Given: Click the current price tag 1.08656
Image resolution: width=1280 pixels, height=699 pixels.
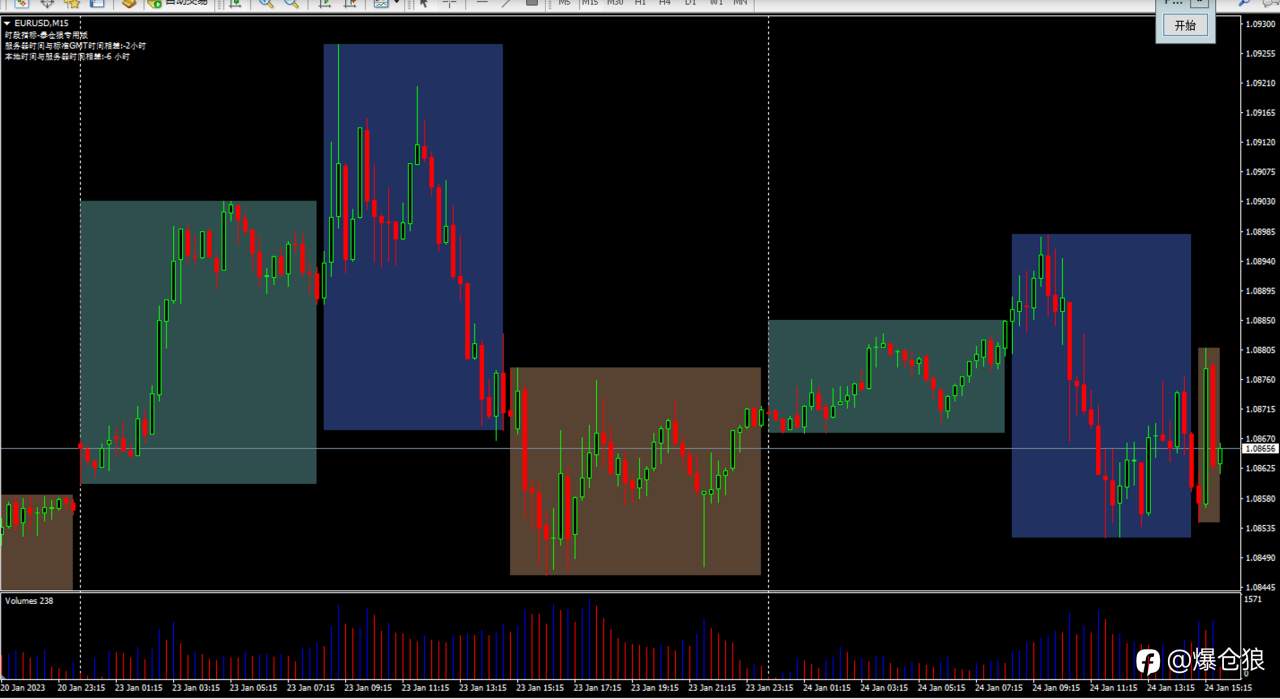Looking at the screenshot, I should tap(1259, 449).
